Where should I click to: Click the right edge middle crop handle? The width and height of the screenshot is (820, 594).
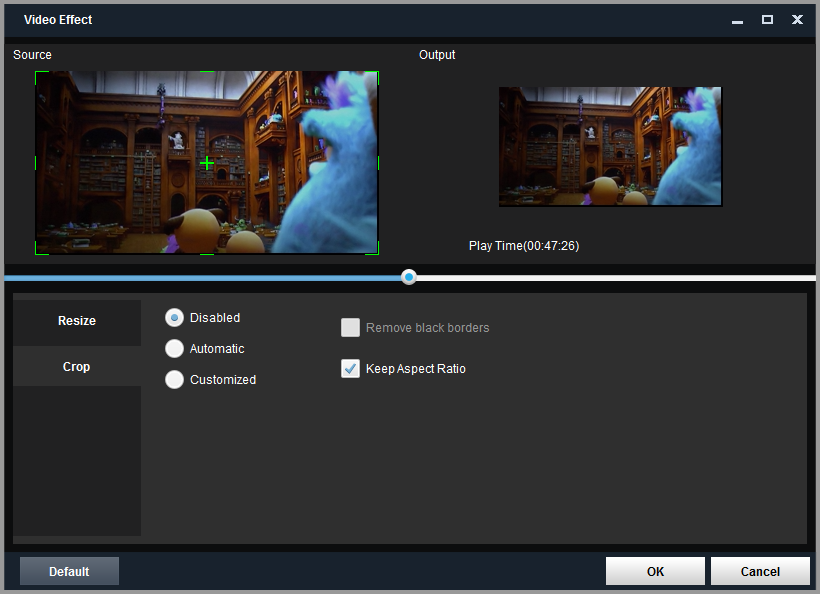coord(378,162)
